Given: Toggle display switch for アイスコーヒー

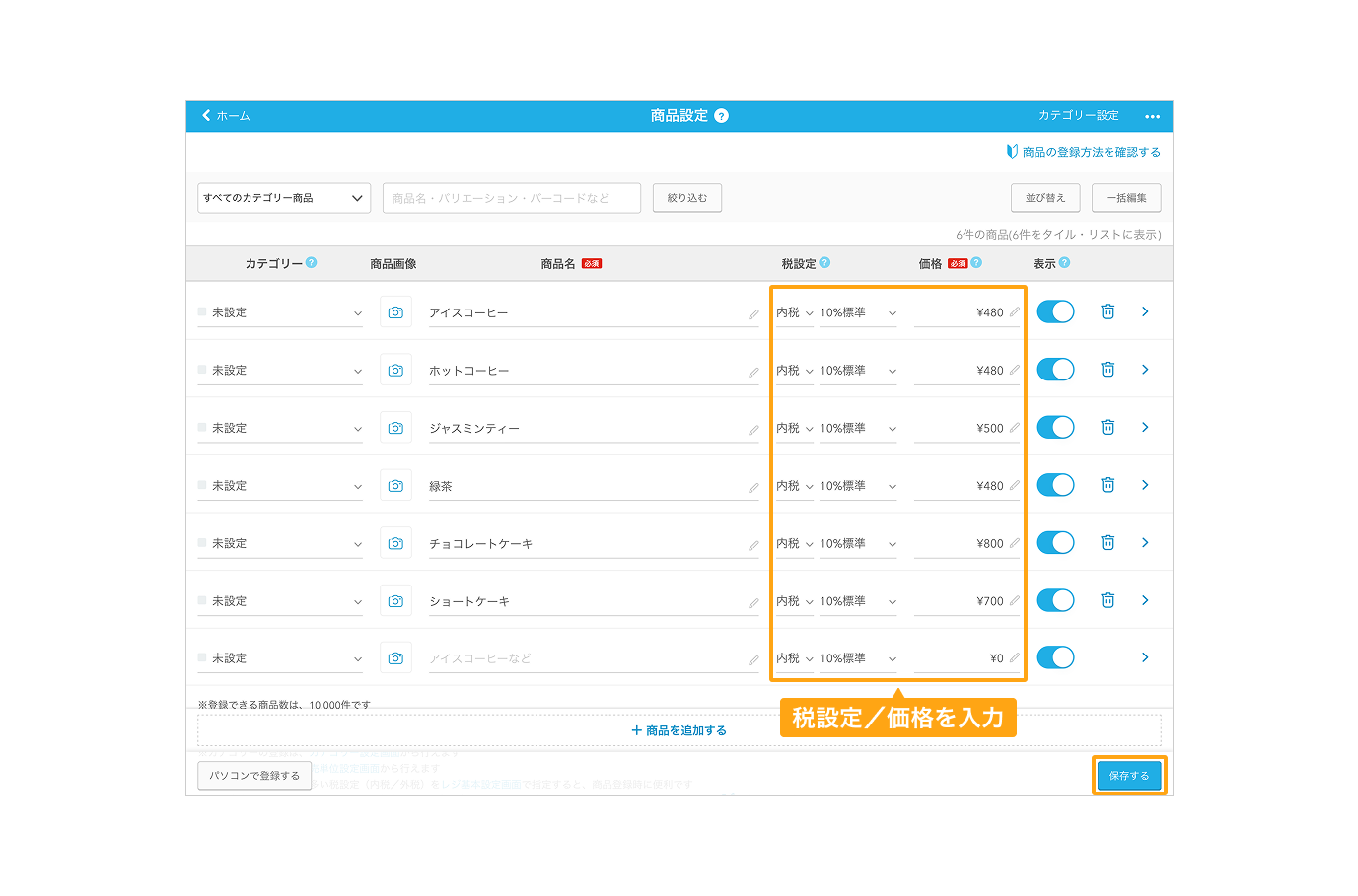Looking at the screenshot, I should (x=1055, y=311).
